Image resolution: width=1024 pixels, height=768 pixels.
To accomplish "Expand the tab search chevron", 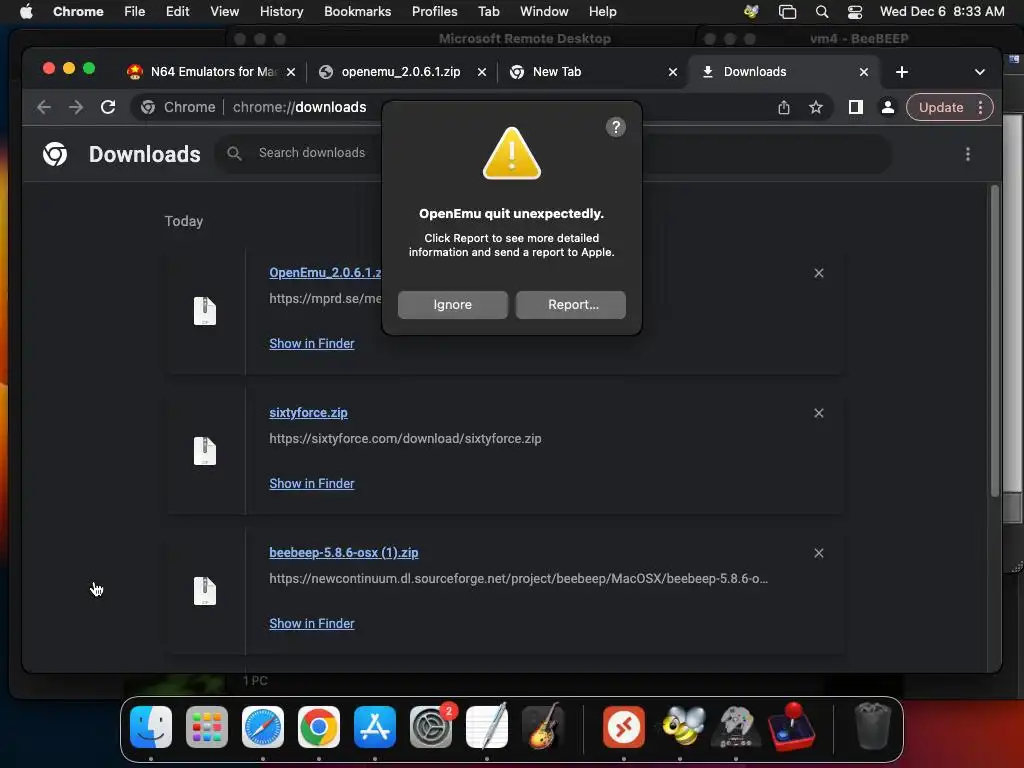I will click(x=979, y=72).
